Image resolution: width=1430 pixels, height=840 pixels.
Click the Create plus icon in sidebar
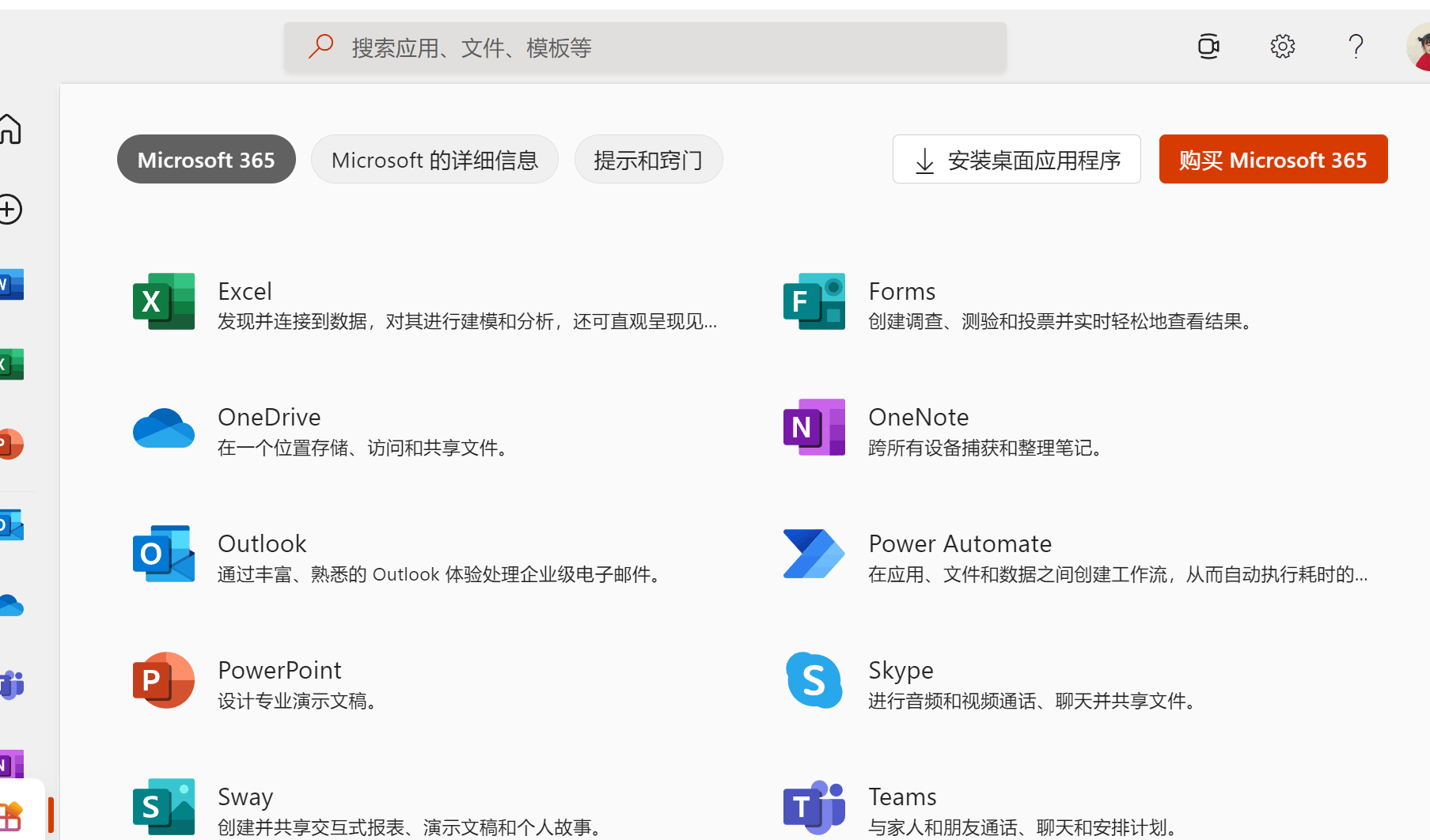pyautogui.click(x=10, y=210)
